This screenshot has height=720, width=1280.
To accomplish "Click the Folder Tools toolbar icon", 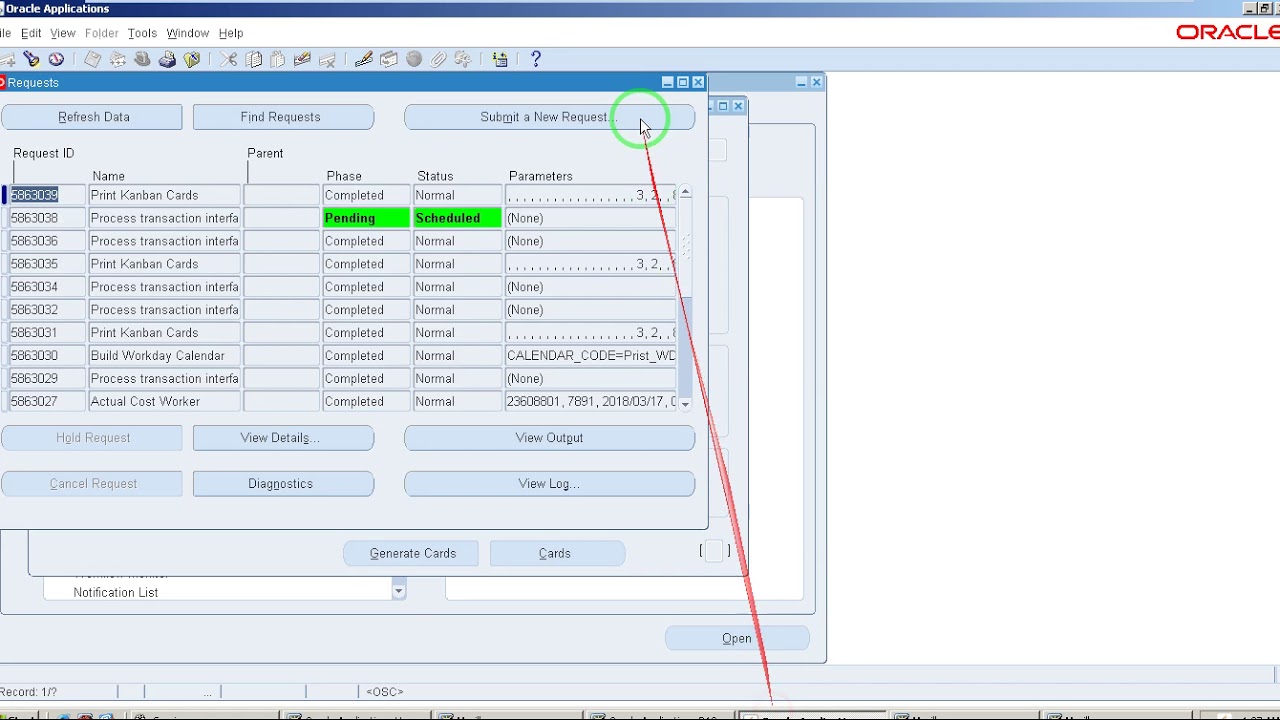I will tap(463, 60).
